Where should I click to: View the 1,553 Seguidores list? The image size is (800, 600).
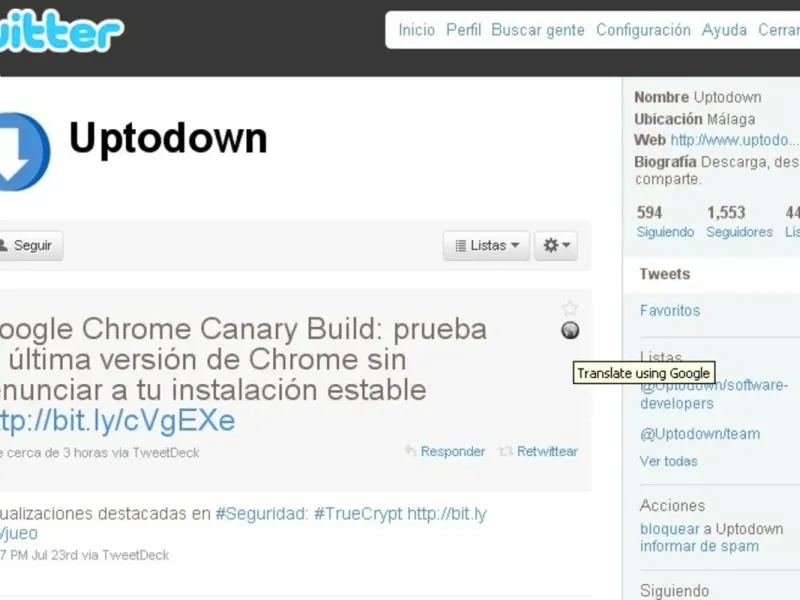739,222
